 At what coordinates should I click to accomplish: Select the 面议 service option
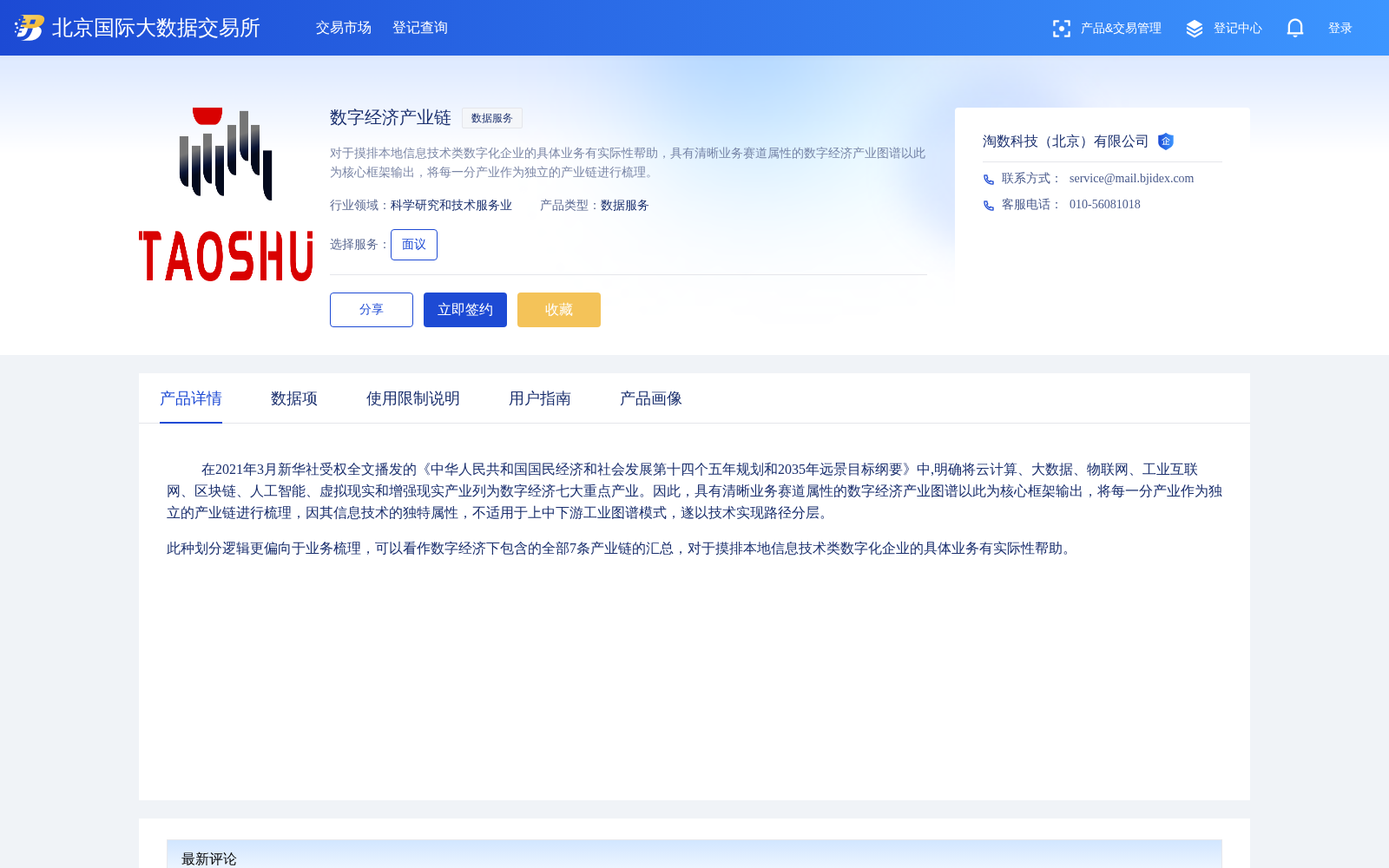pos(414,245)
